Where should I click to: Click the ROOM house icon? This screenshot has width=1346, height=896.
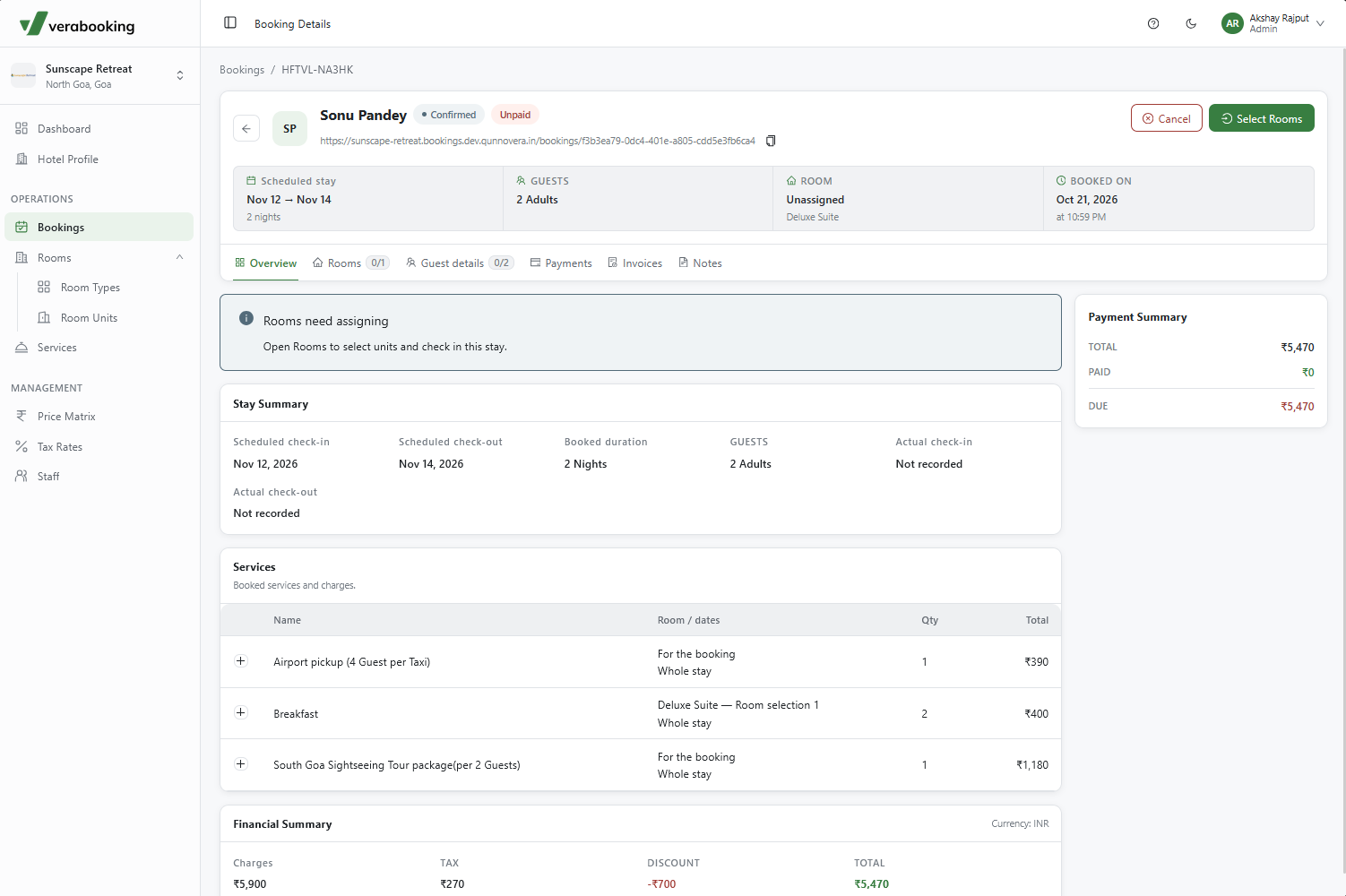click(791, 181)
